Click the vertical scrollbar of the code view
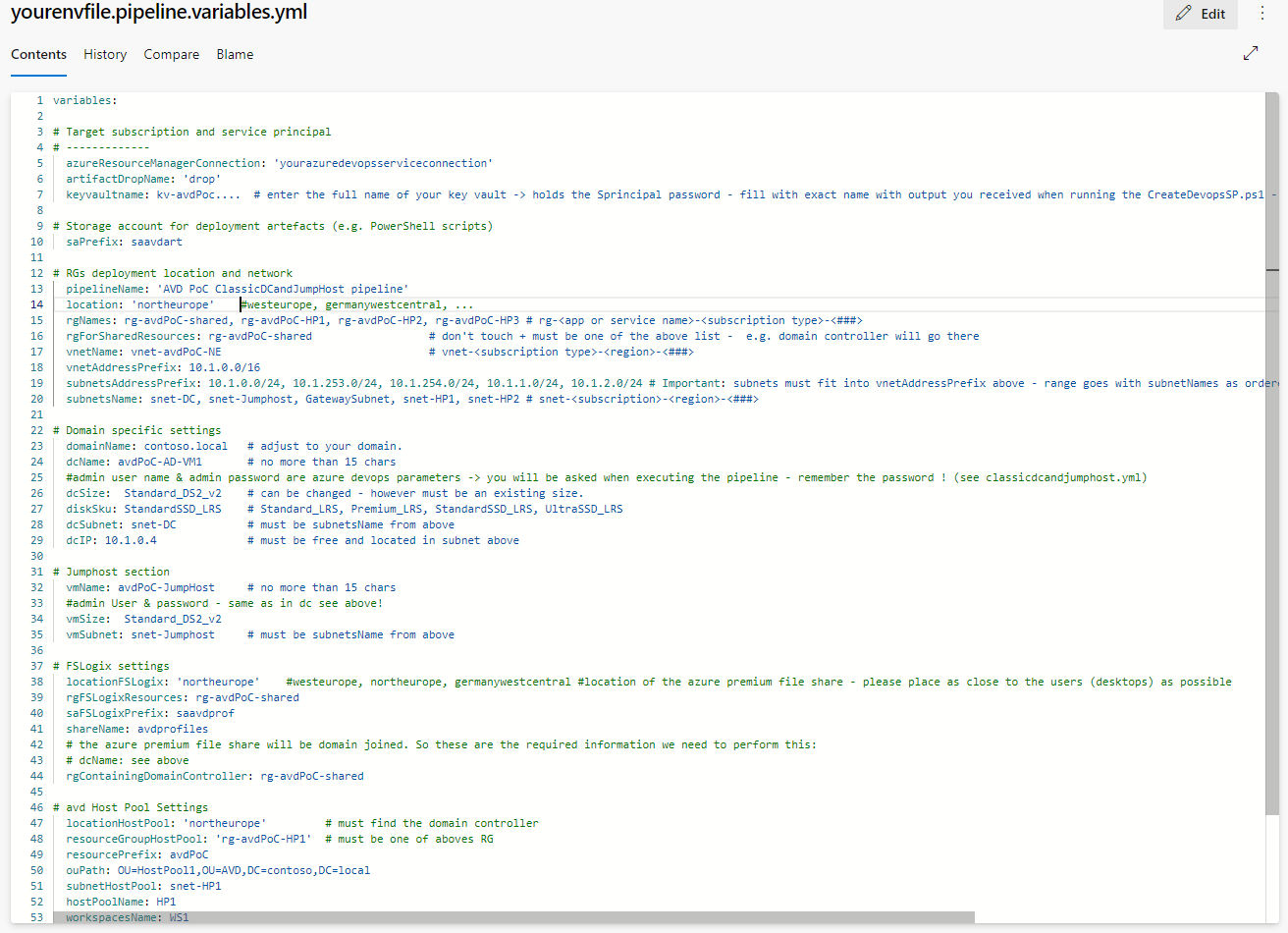 pyautogui.click(x=1272, y=452)
